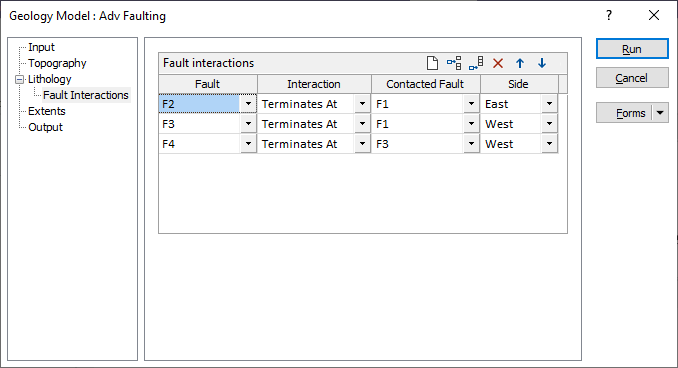Screen dimensions: 678x368
Task: Move row up with blue up arrow
Action: click(x=520, y=64)
